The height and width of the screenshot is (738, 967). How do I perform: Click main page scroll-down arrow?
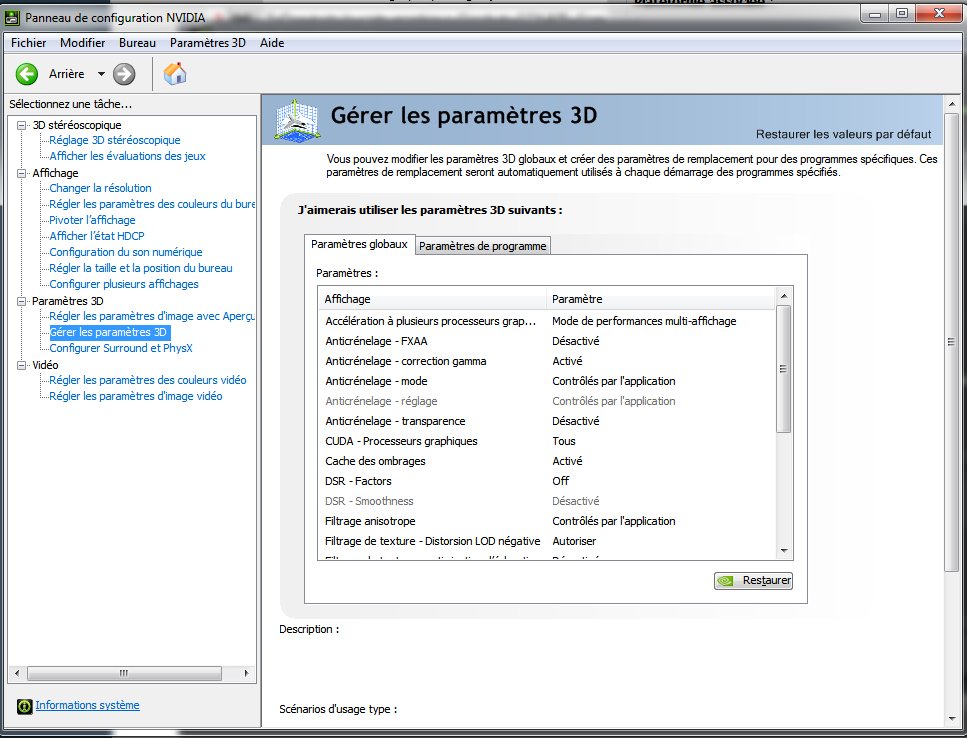pyautogui.click(x=952, y=719)
